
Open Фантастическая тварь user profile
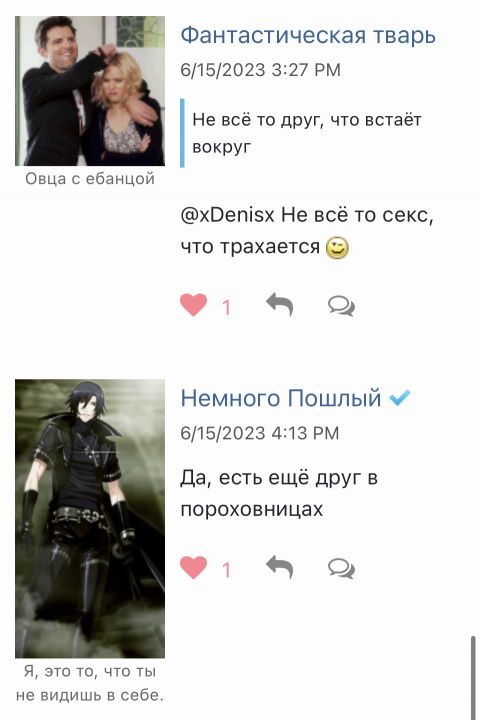(x=308, y=35)
